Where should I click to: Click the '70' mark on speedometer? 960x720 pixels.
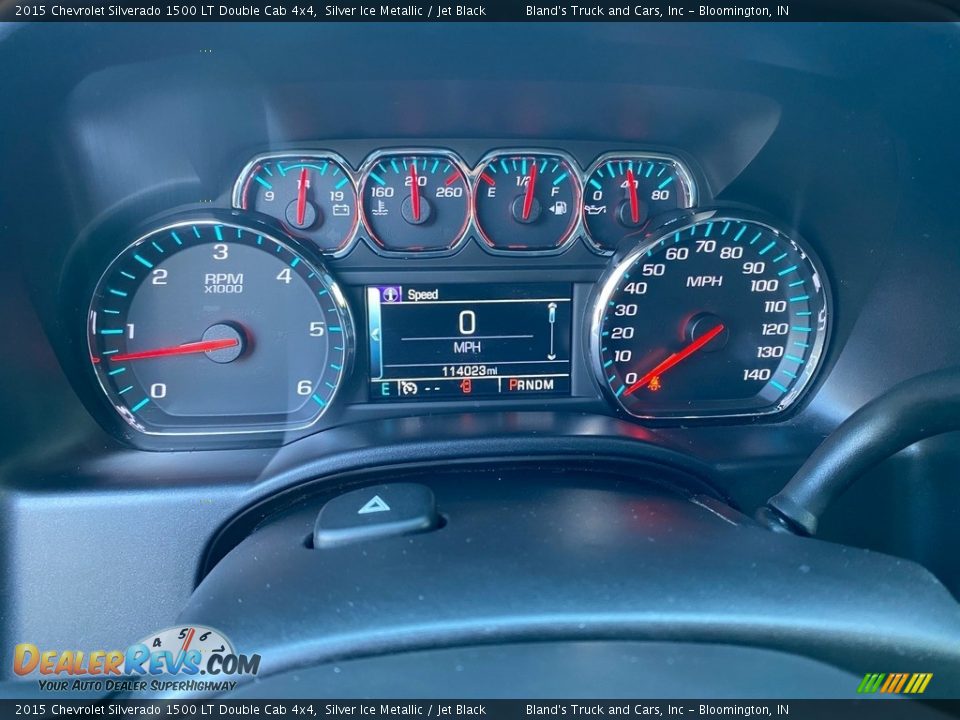[705, 246]
